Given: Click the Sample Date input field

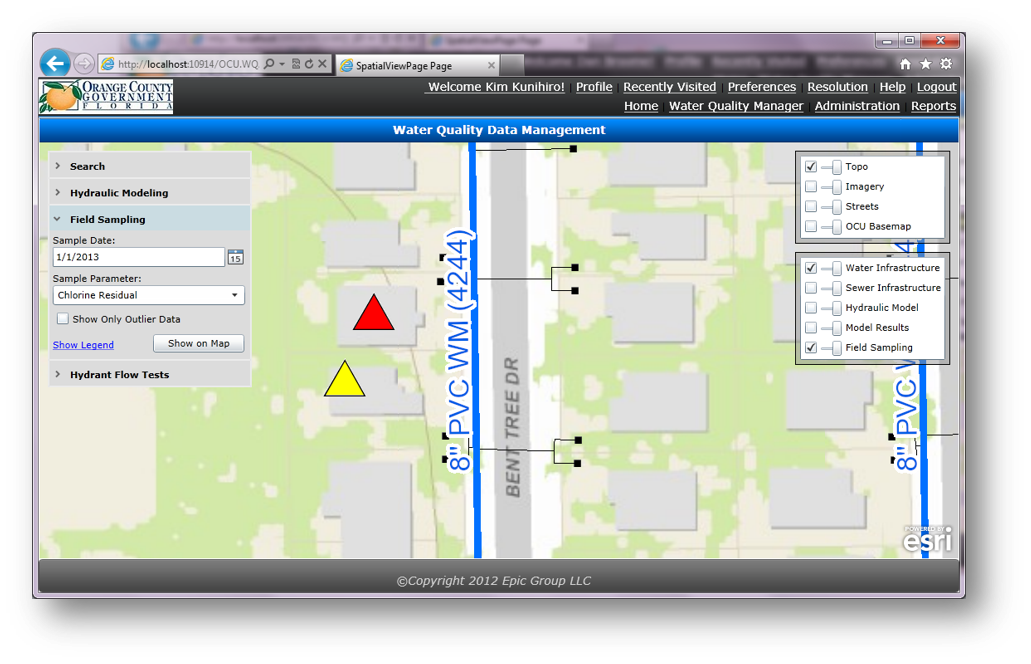Looking at the screenshot, I should pos(138,257).
